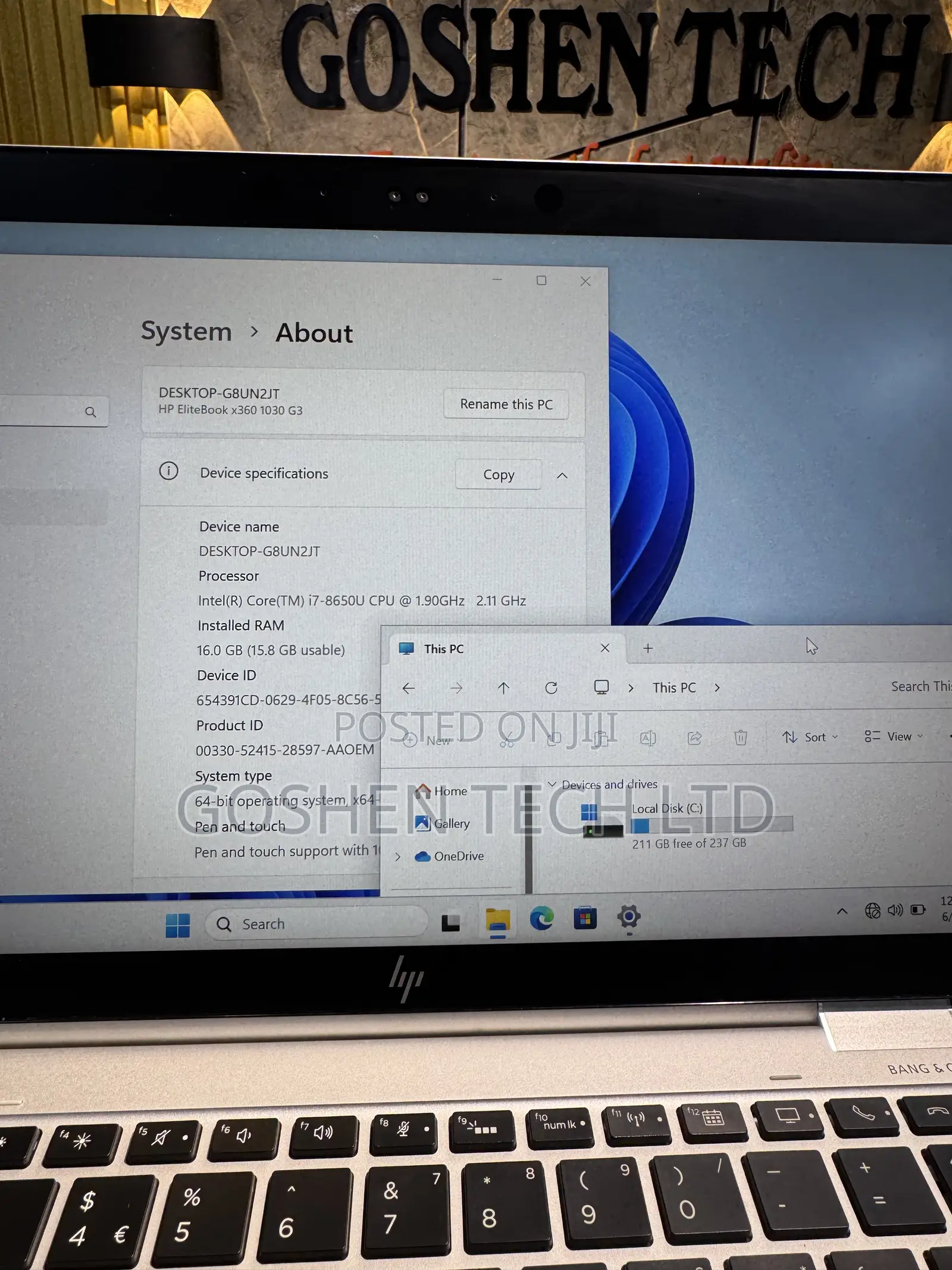Go up one folder level
Image resolution: width=952 pixels, height=1270 pixels.
point(503,688)
